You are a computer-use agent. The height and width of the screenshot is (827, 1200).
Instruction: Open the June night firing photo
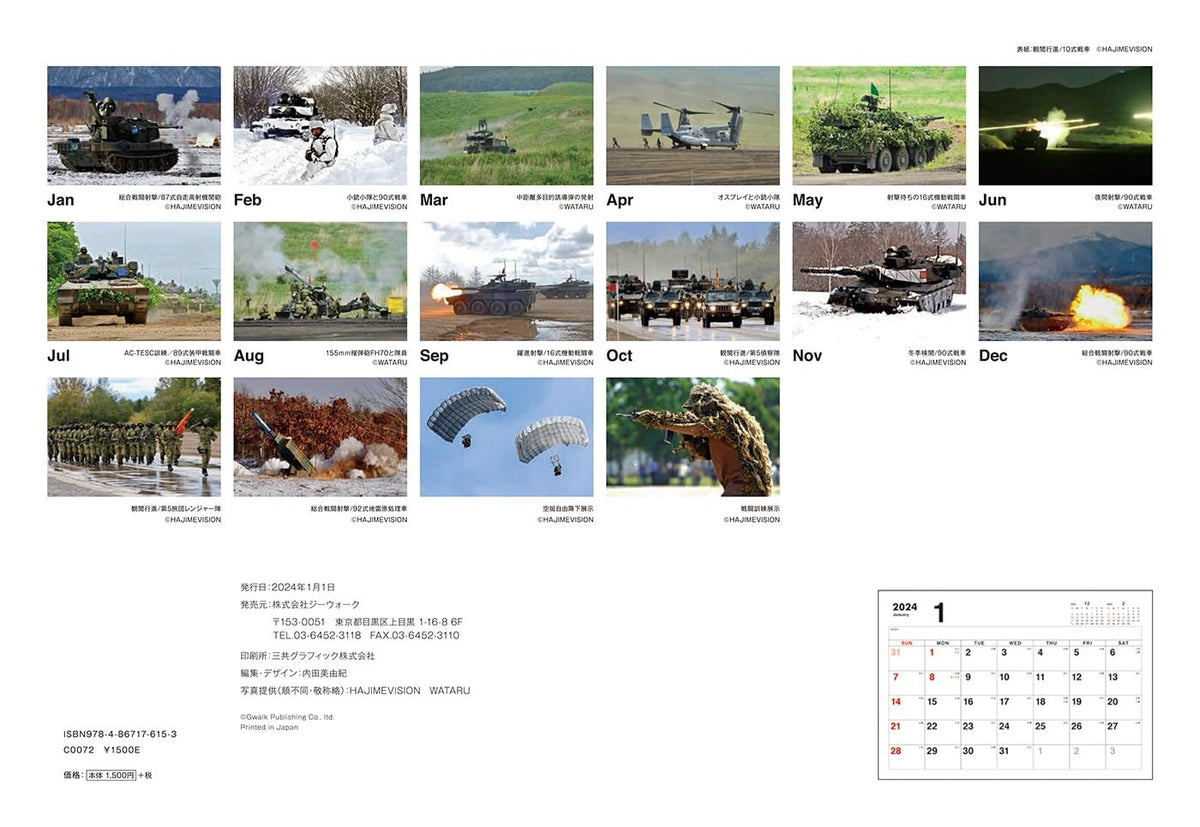[1065, 125]
